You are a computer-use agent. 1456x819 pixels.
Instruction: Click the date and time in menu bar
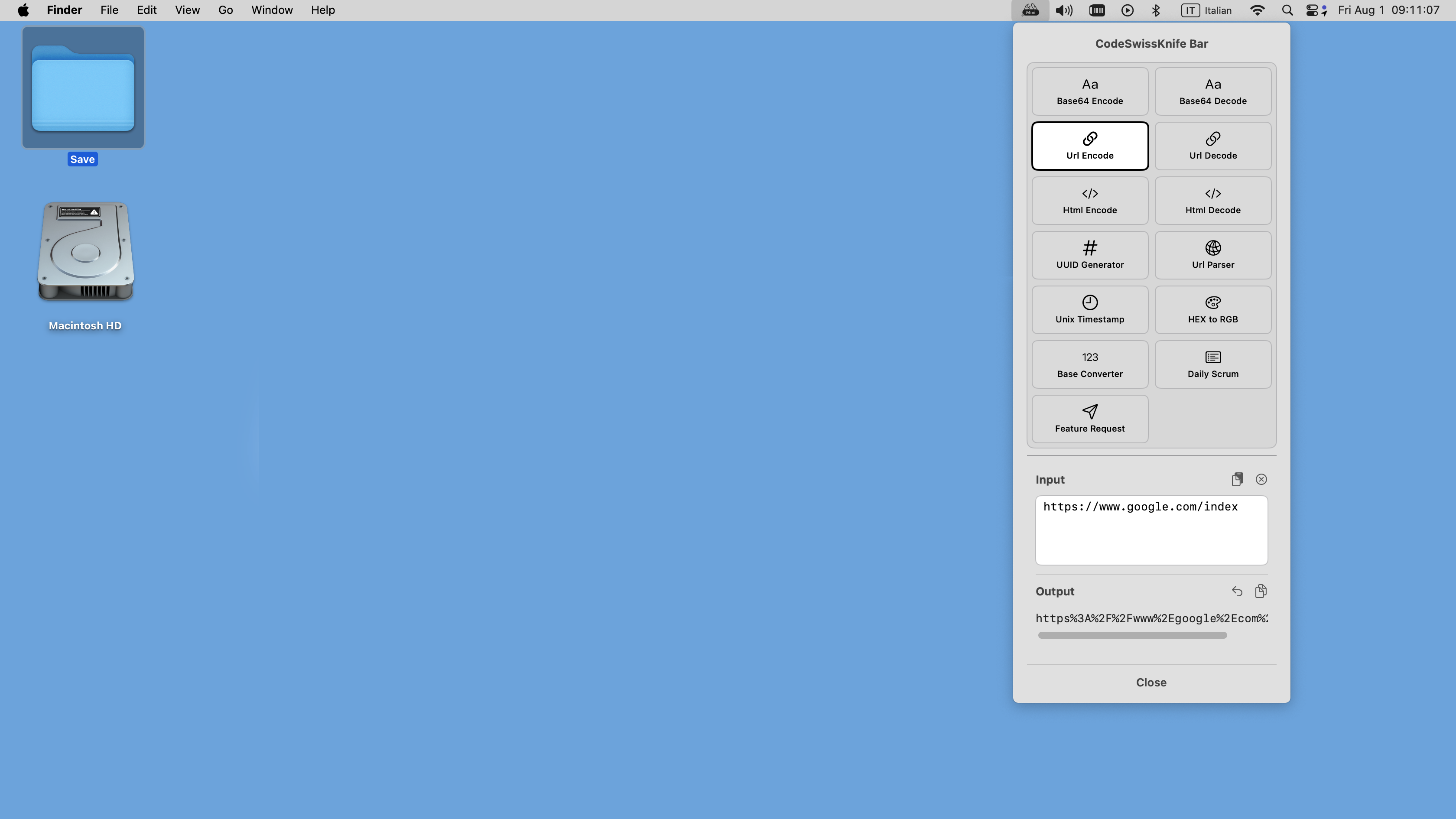tap(1388, 10)
